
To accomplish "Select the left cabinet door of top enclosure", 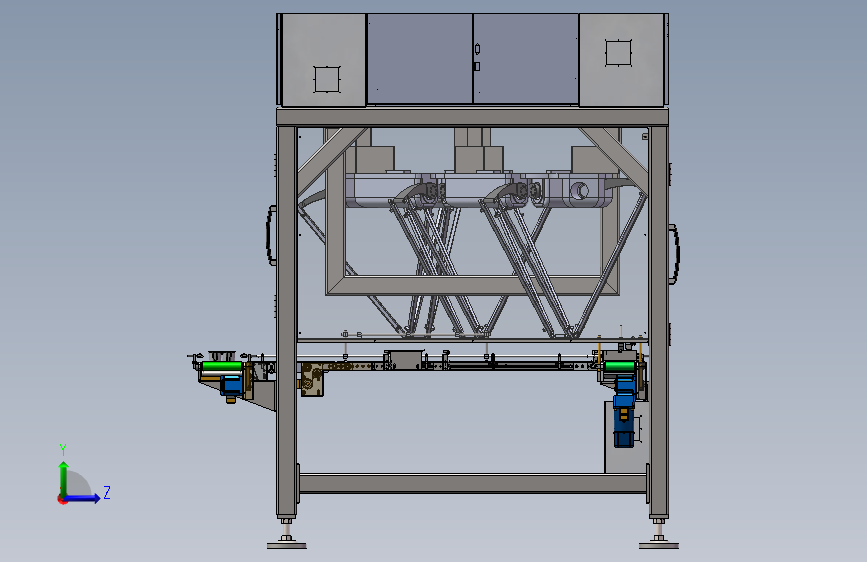I will [420, 59].
